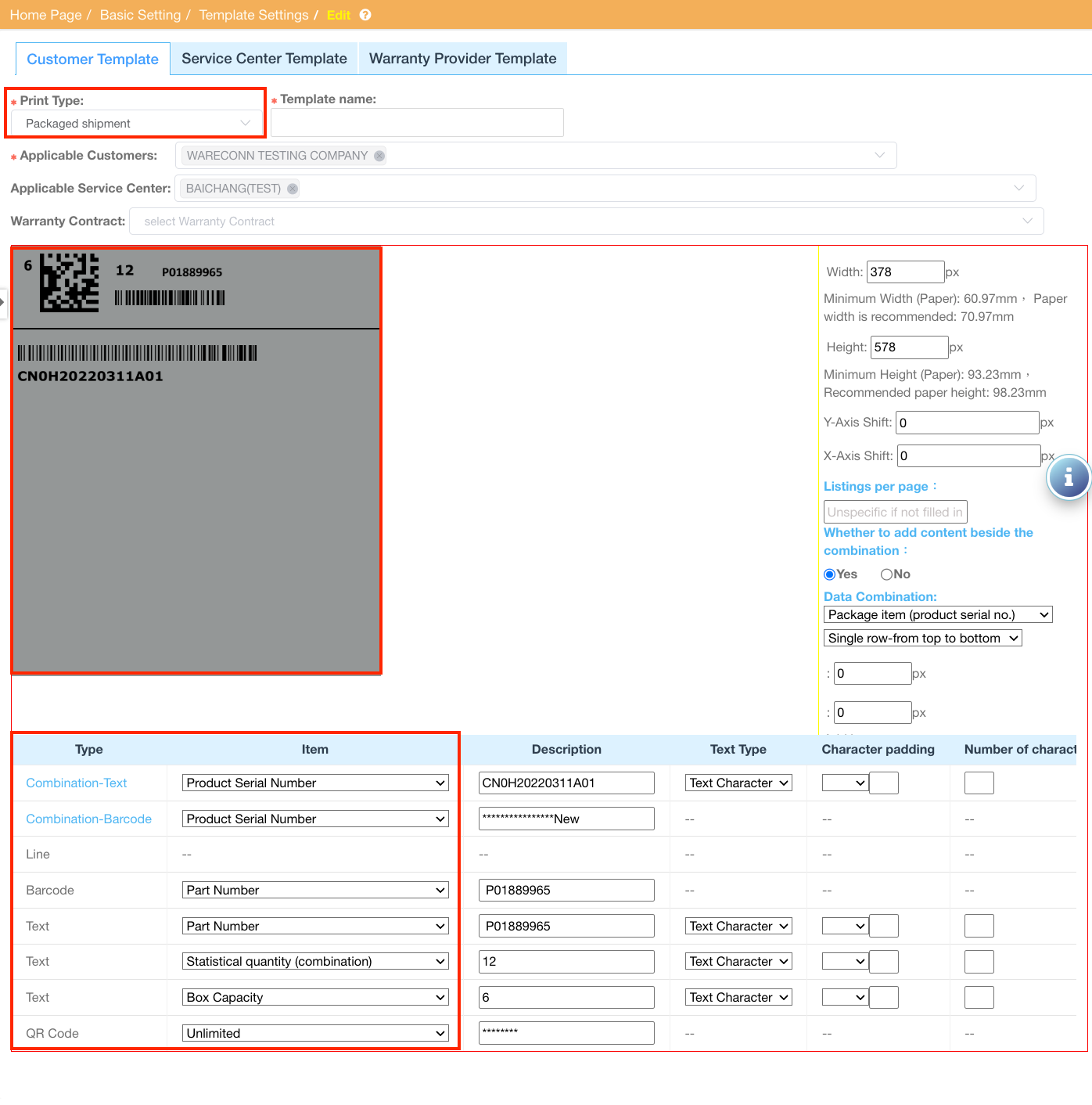Click the Combination-Barcode type link
The width and height of the screenshot is (1092, 1105).
(x=88, y=819)
